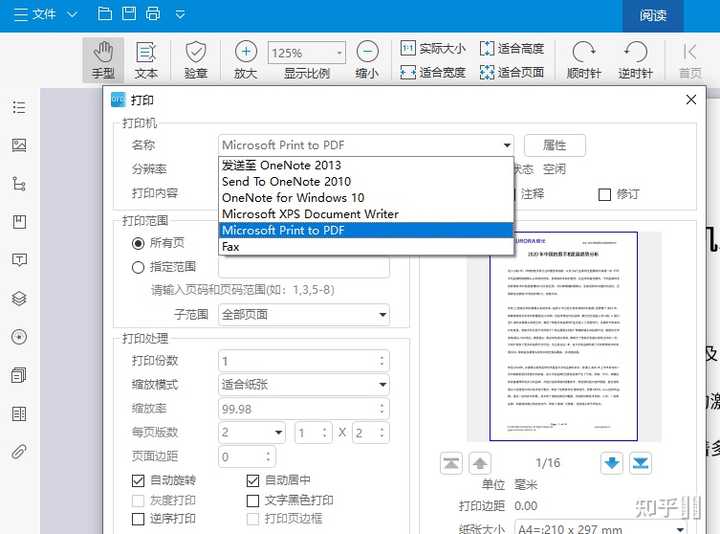
Task: Select the 文本 text tool
Action: tap(146, 60)
